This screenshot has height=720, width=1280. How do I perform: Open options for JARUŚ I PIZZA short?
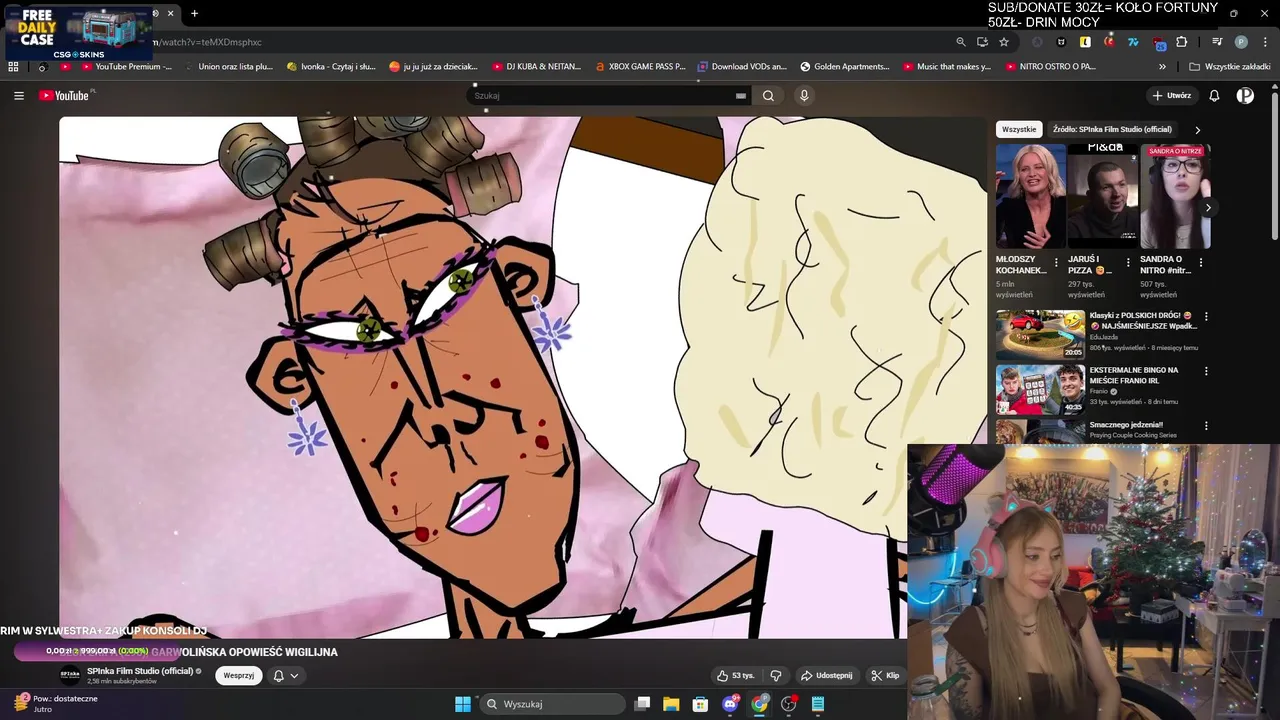tap(1128, 263)
